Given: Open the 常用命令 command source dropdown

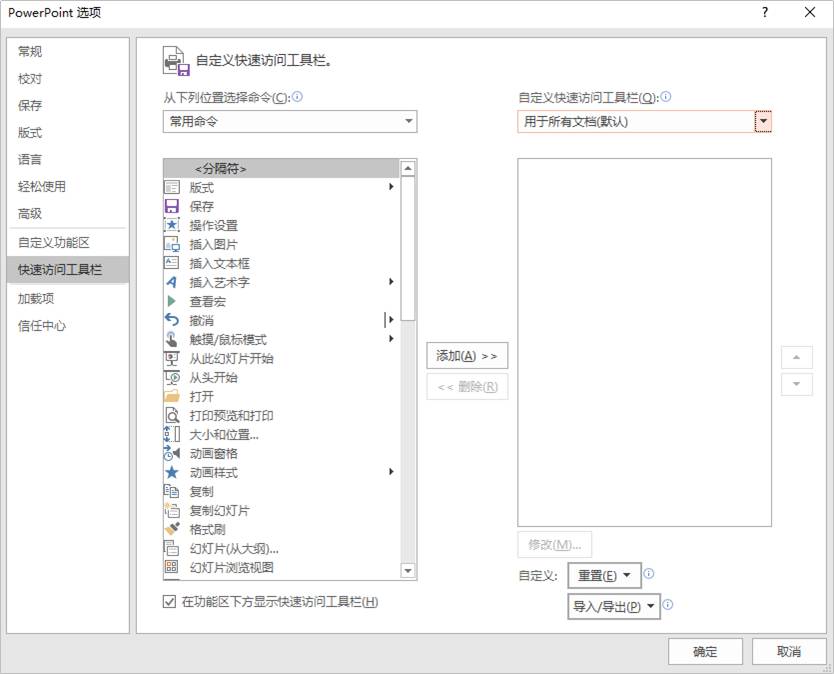Looking at the screenshot, I should coord(290,121).
